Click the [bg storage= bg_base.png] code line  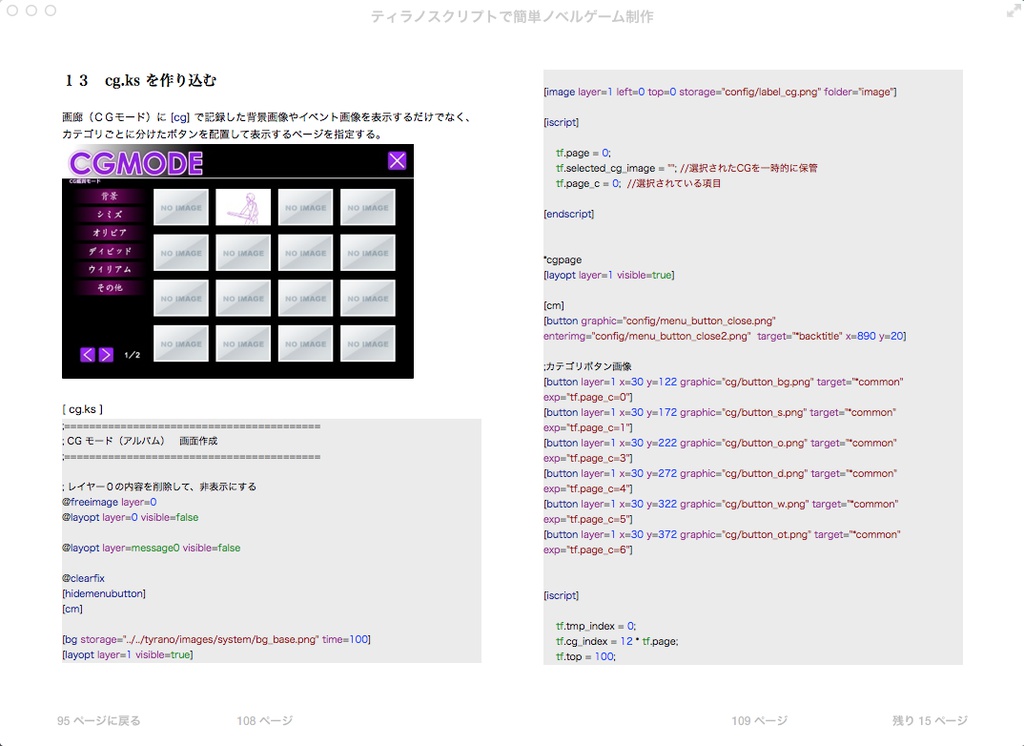point(216,639)
